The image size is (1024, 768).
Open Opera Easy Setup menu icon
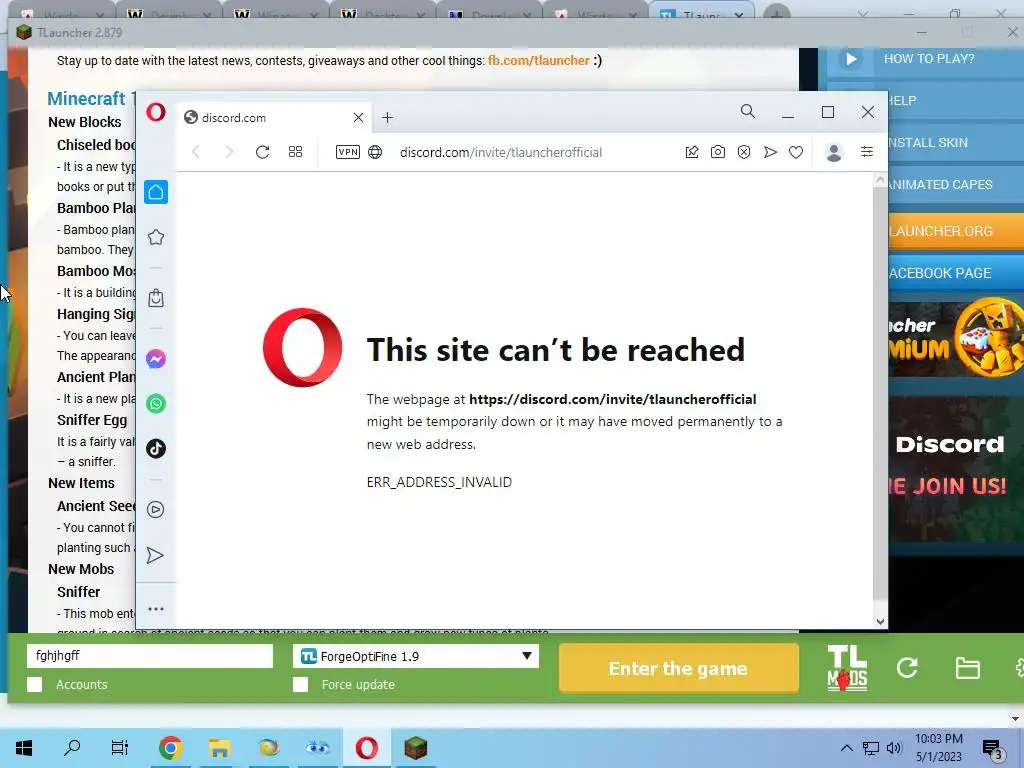click(867, 152)
